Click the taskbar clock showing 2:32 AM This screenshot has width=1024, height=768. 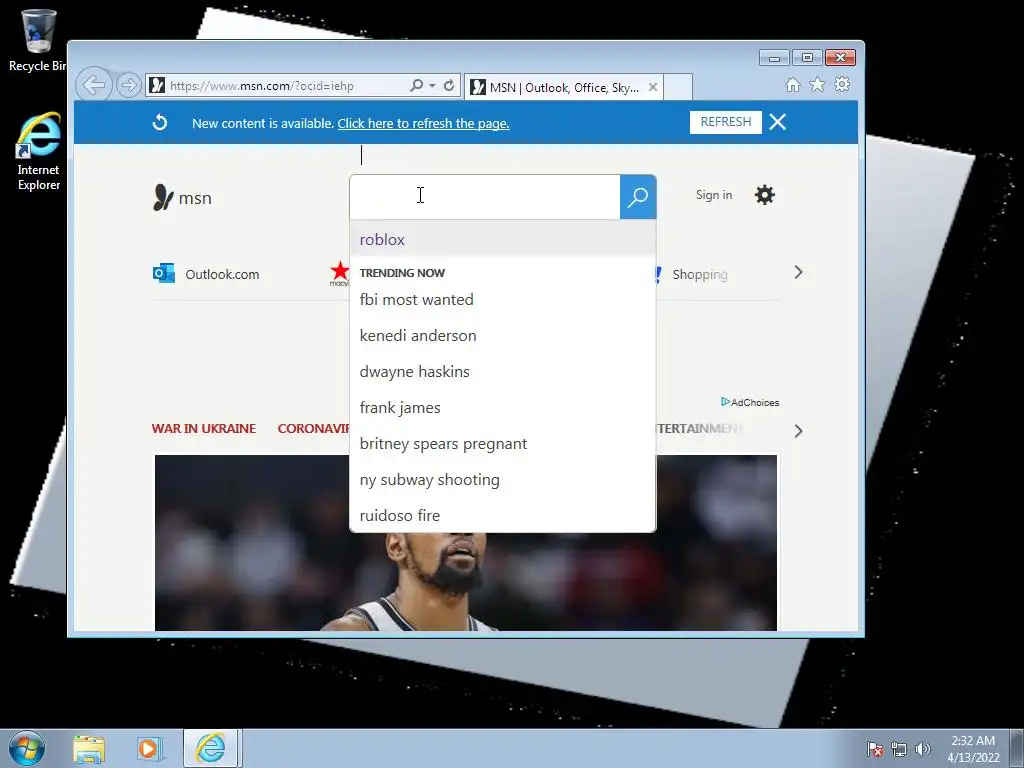[x=973, y=749]
